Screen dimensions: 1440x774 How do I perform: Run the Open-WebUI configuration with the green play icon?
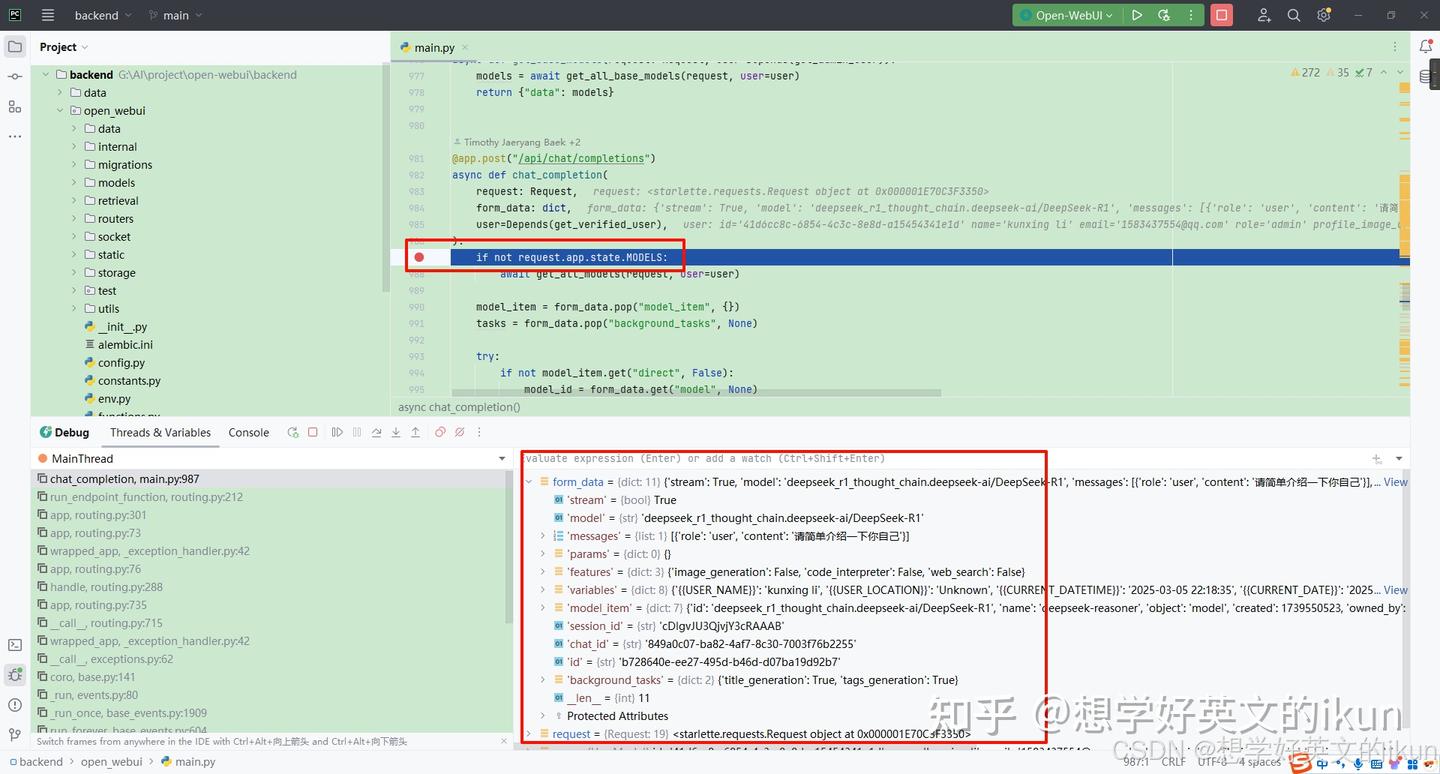pyautogui.click(x=1138, y=15)
